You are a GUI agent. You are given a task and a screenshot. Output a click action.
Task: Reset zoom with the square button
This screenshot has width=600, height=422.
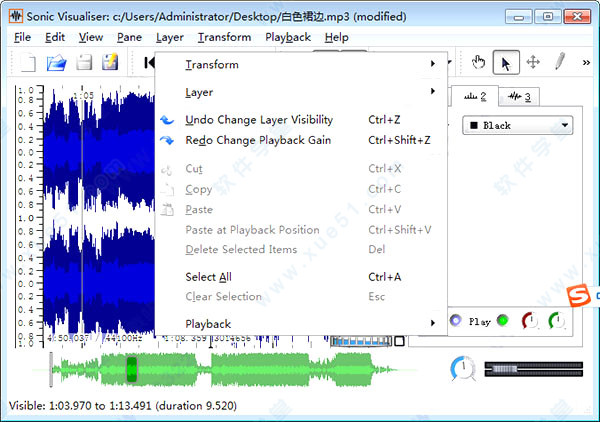pyautogui.click(x=399, y=341)
